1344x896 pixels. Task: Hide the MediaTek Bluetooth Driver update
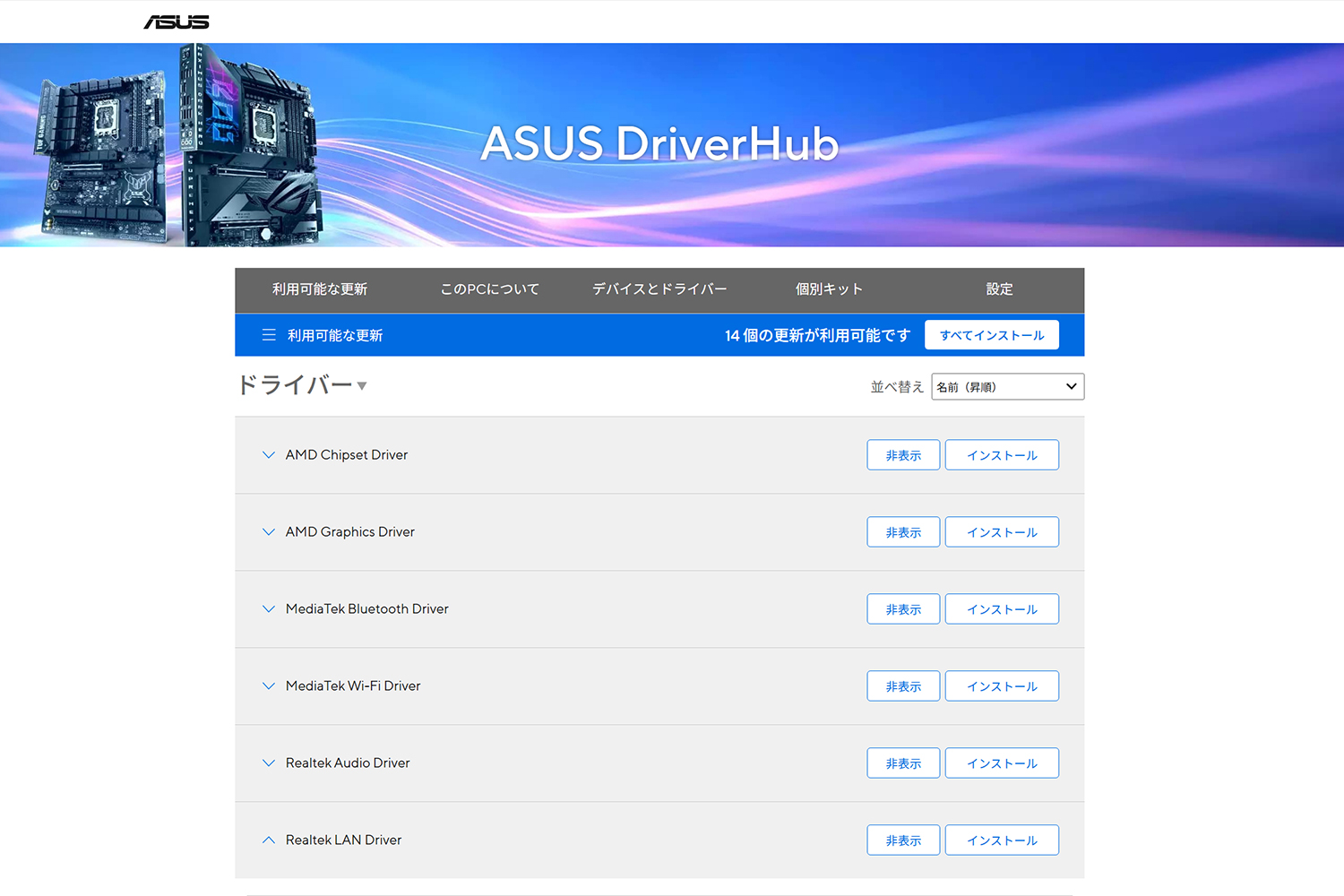click(x=903, y=609)
